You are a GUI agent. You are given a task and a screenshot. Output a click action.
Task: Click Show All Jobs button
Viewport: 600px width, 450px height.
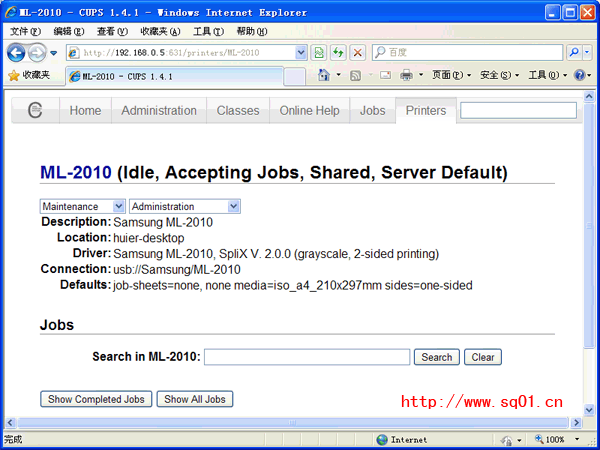click(x=195, y=399)
